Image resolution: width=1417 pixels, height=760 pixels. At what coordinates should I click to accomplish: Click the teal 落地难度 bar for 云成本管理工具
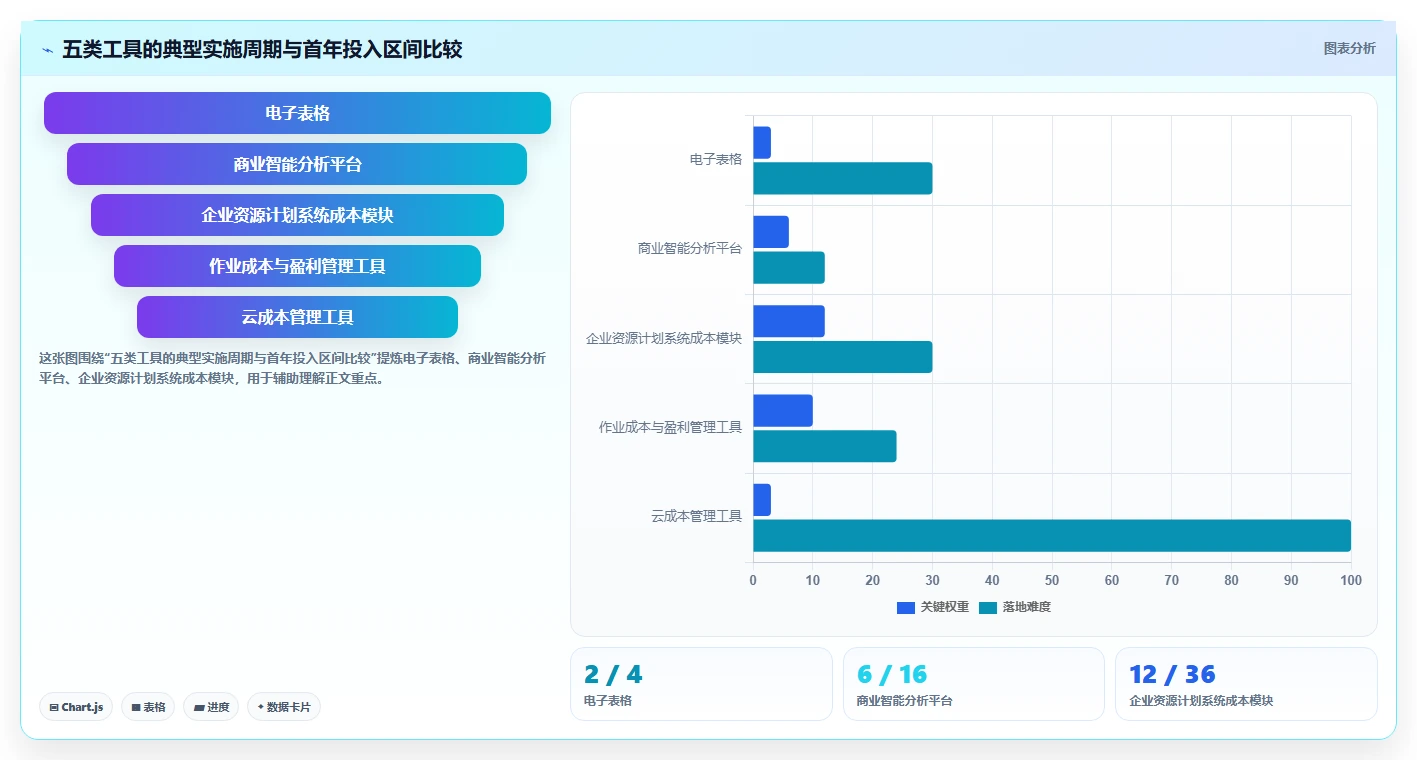(x=1052, y=535)
